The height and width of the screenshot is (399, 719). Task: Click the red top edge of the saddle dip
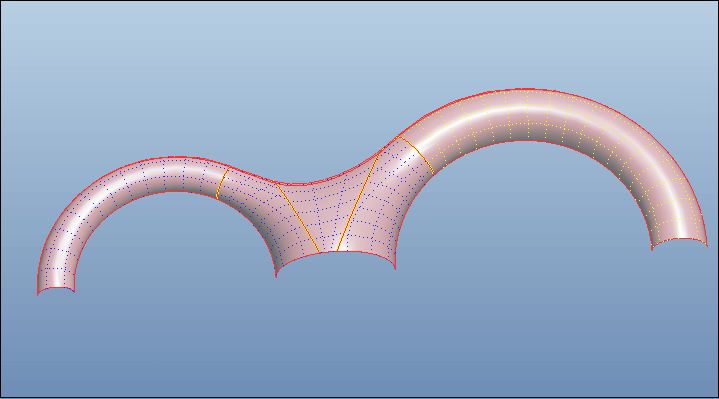point(293,183)
